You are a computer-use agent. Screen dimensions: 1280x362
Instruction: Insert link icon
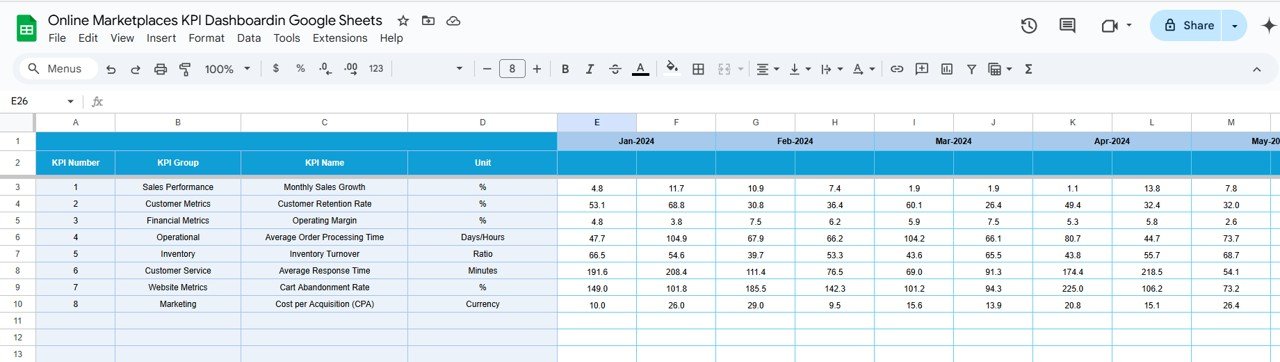(897, 69)
